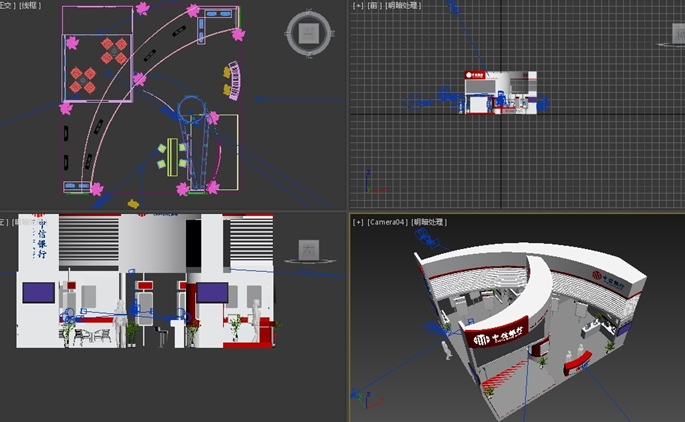
Task: Open the [线框] wireframe shading menu
Action: click(30, 6)
